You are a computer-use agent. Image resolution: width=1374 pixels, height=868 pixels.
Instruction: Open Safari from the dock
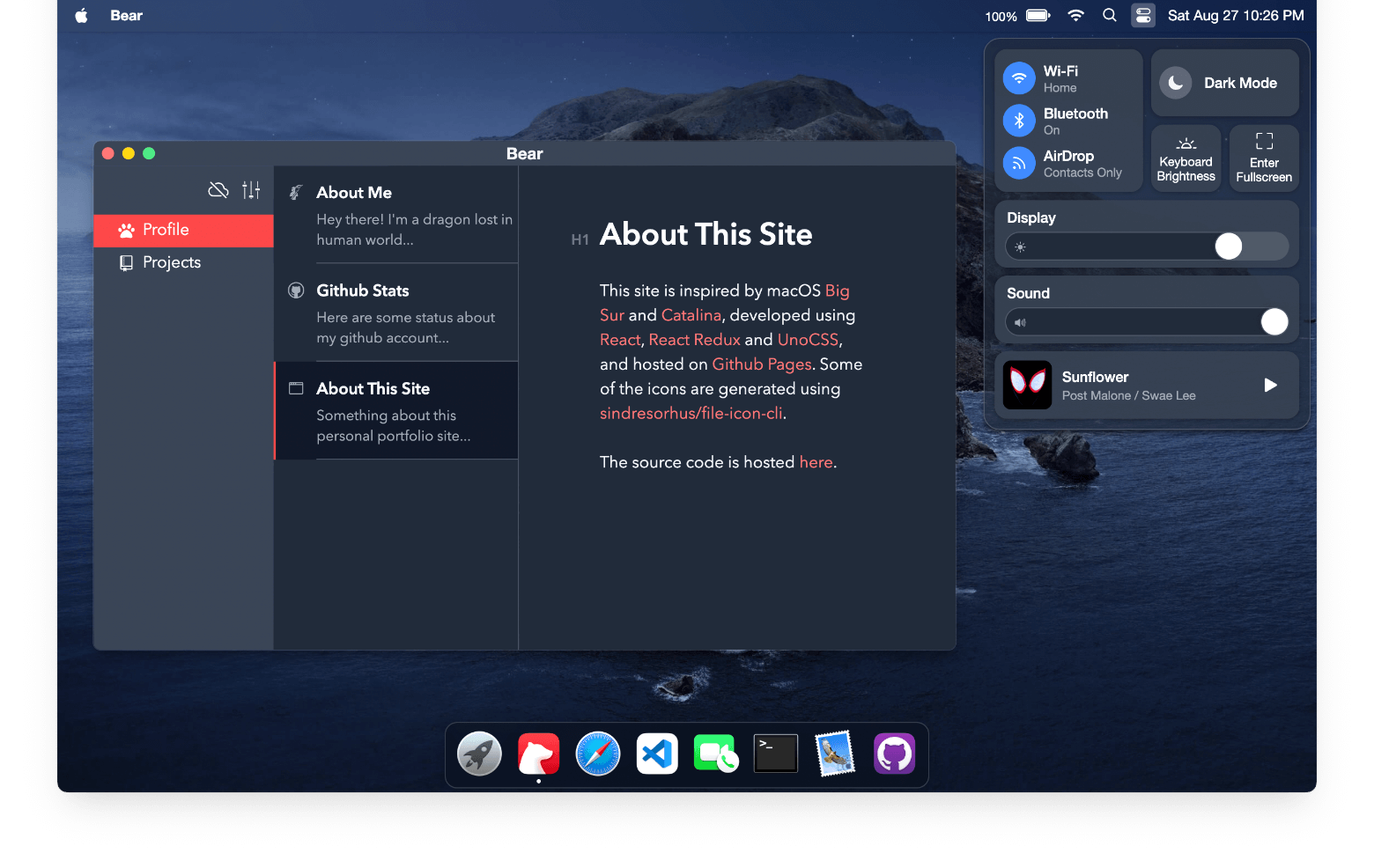598,754
